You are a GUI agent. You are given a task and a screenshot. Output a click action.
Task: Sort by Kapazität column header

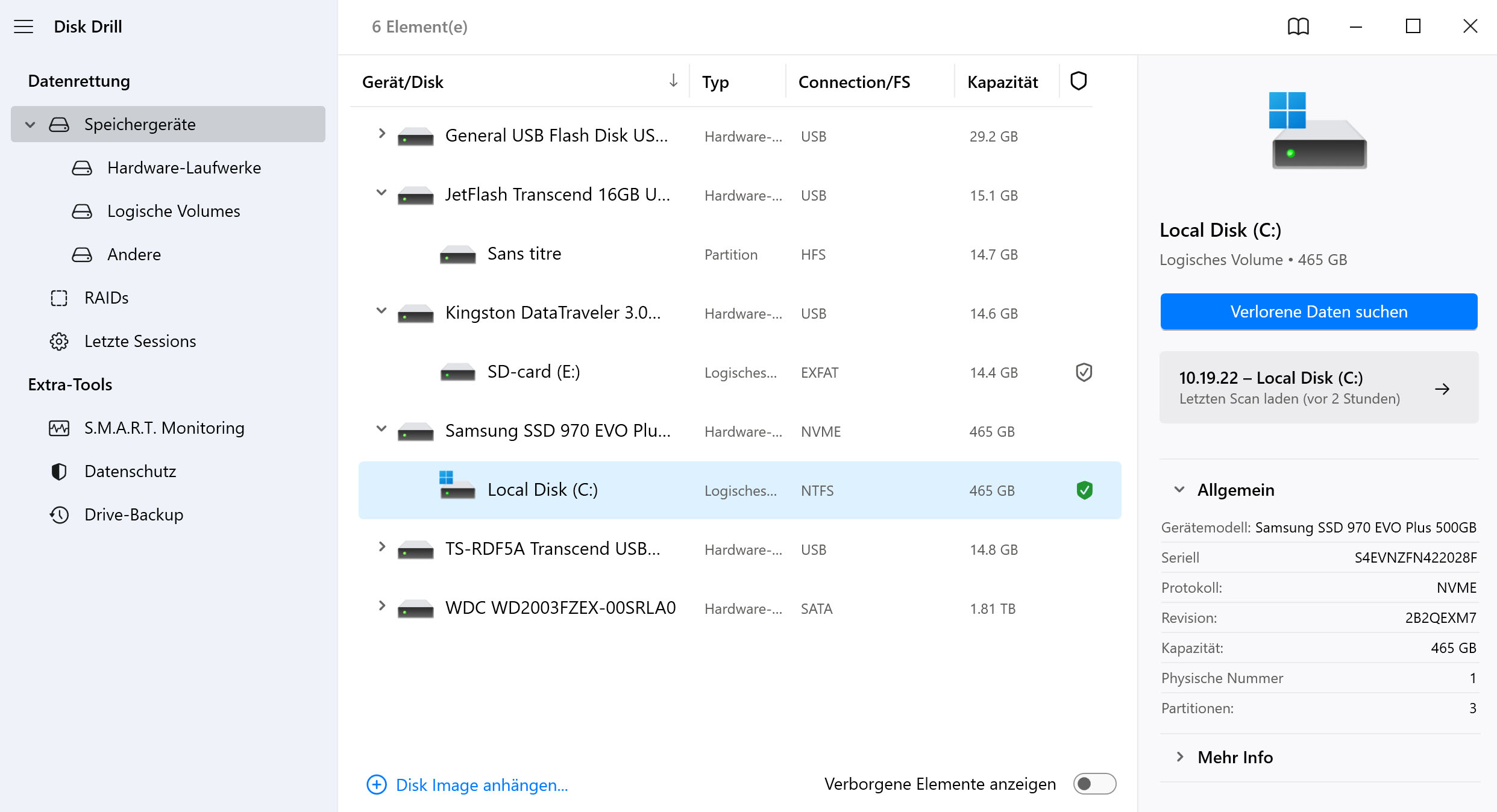[1002, 82]
